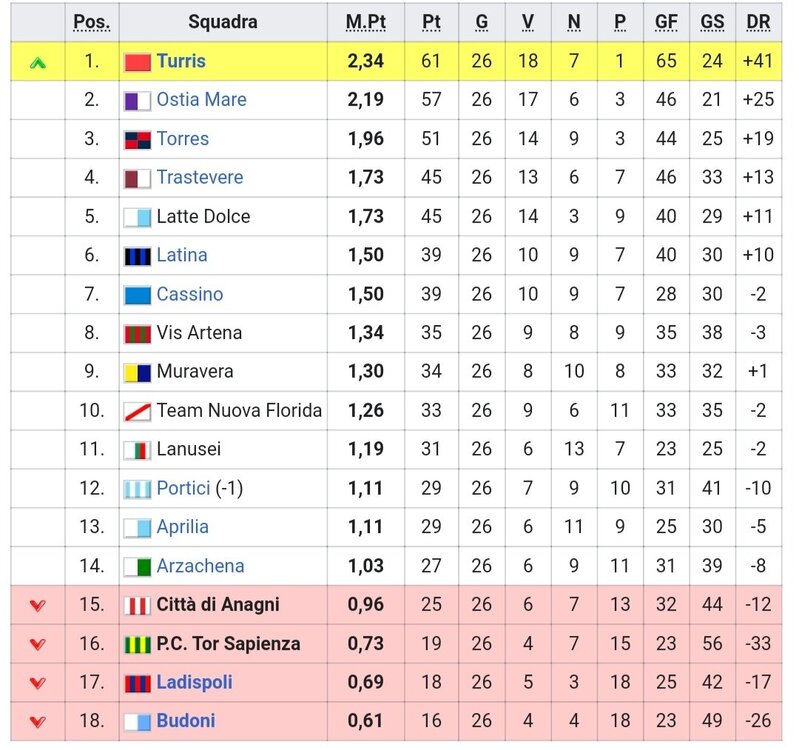
Task: Open the Cassino team link
Action: 190,294
